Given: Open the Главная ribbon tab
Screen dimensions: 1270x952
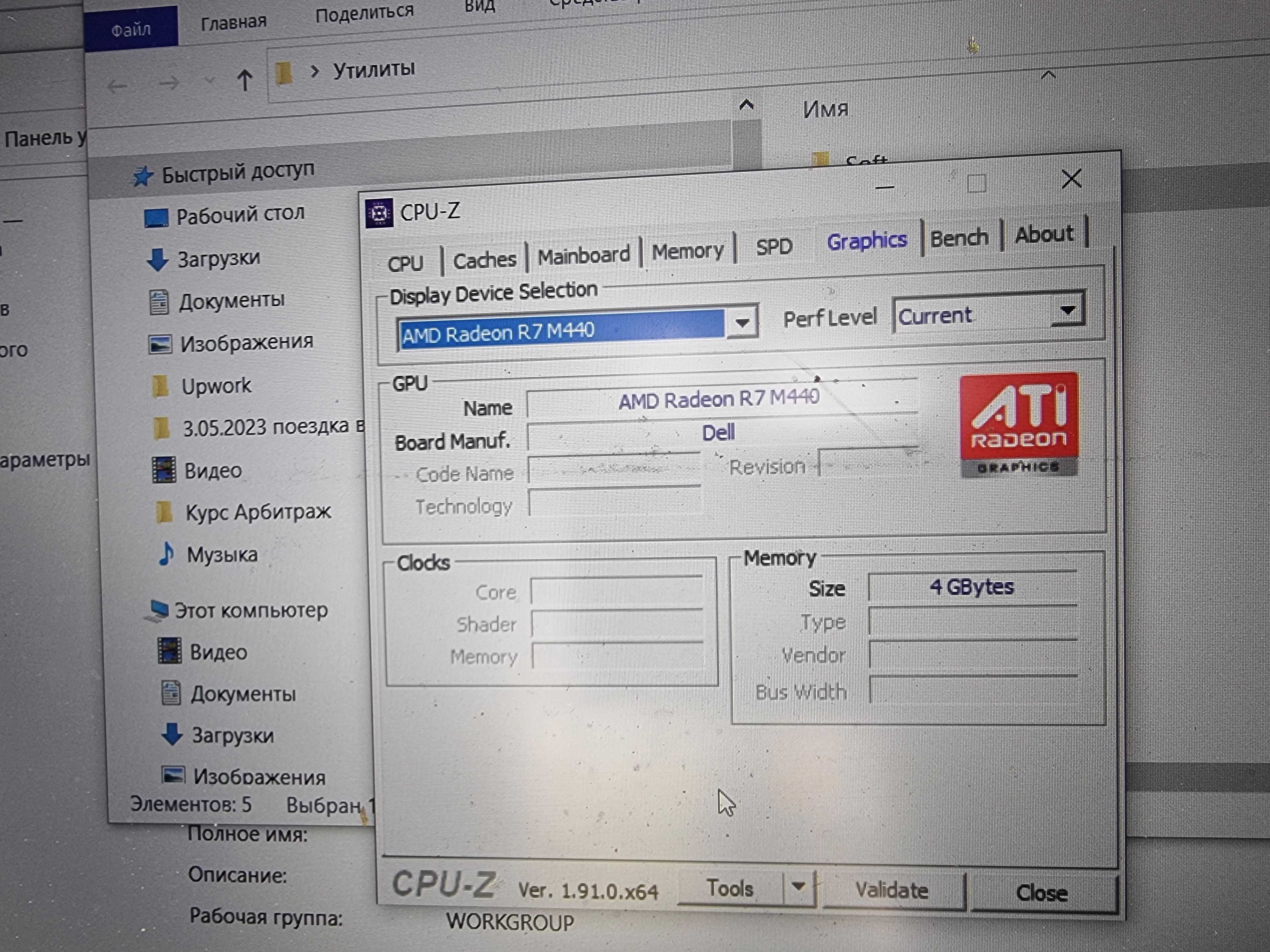Looking at the screenshot, I should tap(234, 23).
